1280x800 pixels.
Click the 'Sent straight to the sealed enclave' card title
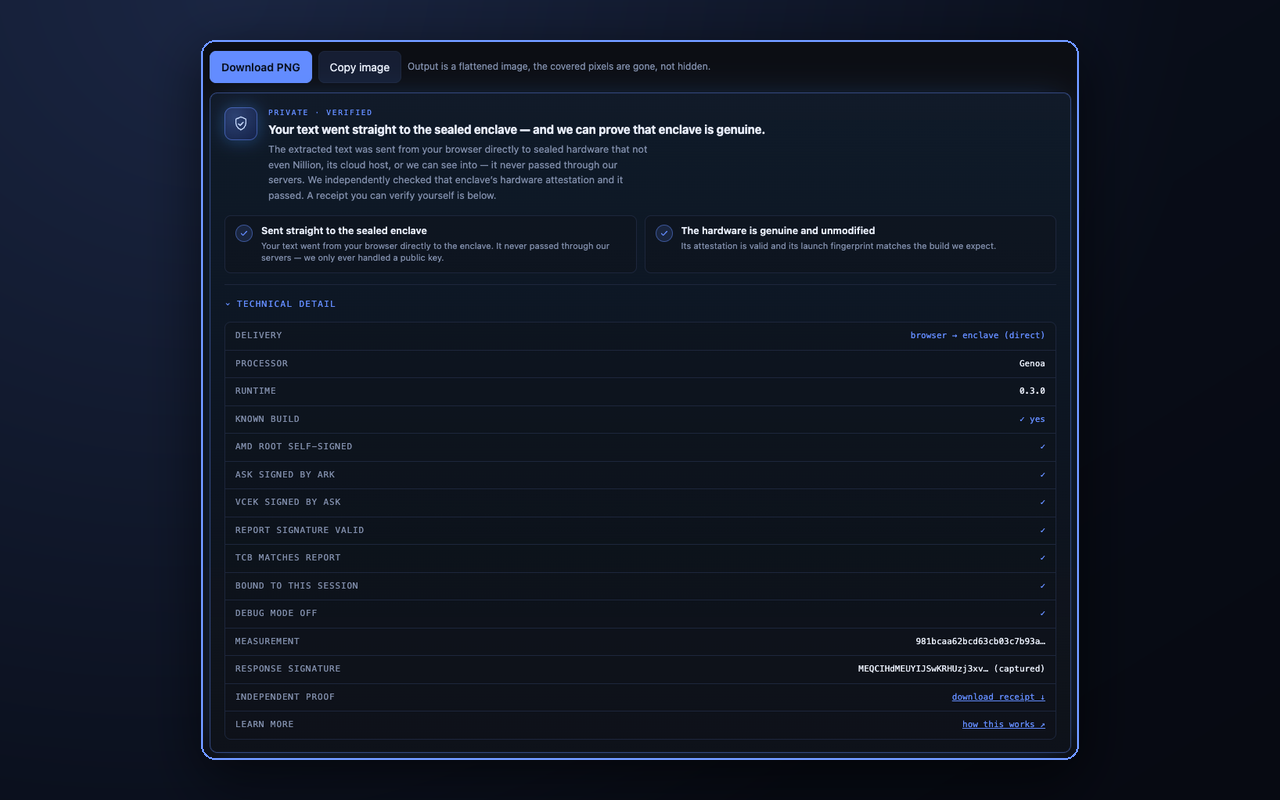click(344, 231)
